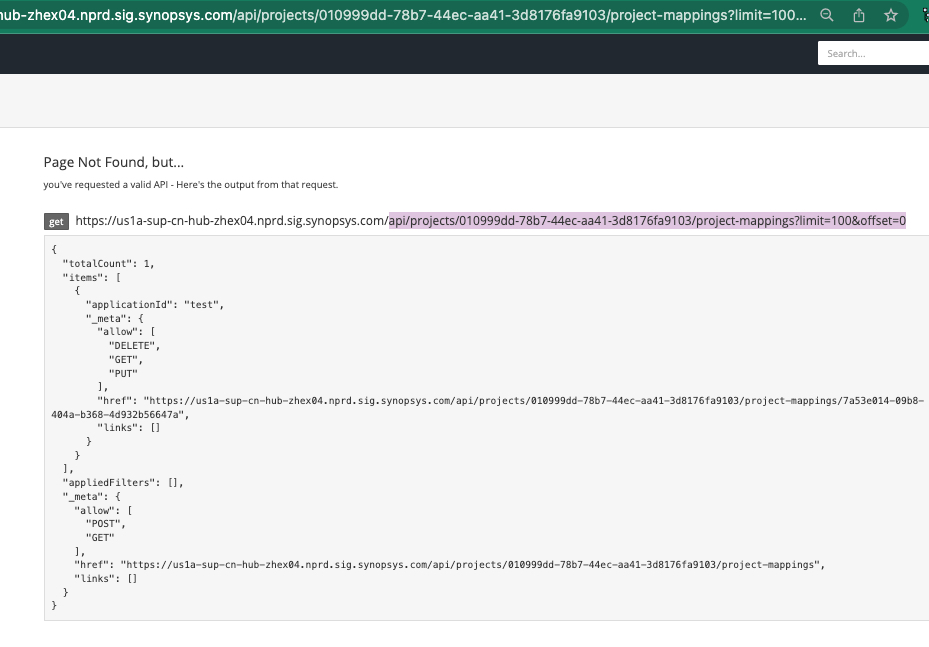Click the '"totalCount": 1,' line
This screenshot has height=647, width=929.
click(x=108, y=264)
